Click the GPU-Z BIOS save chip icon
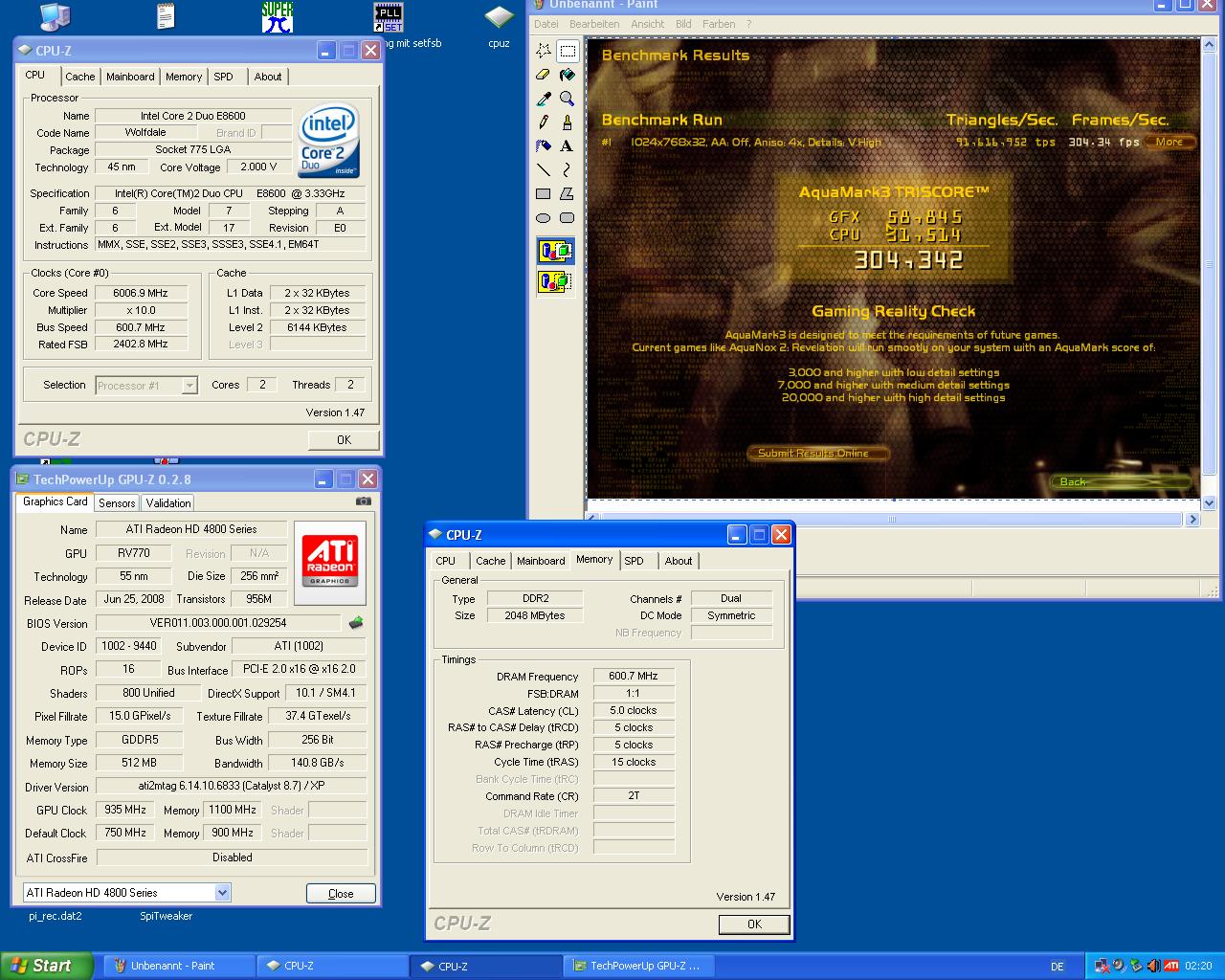The width and height of the screenshot is (1225, 980). pos(356,623)
